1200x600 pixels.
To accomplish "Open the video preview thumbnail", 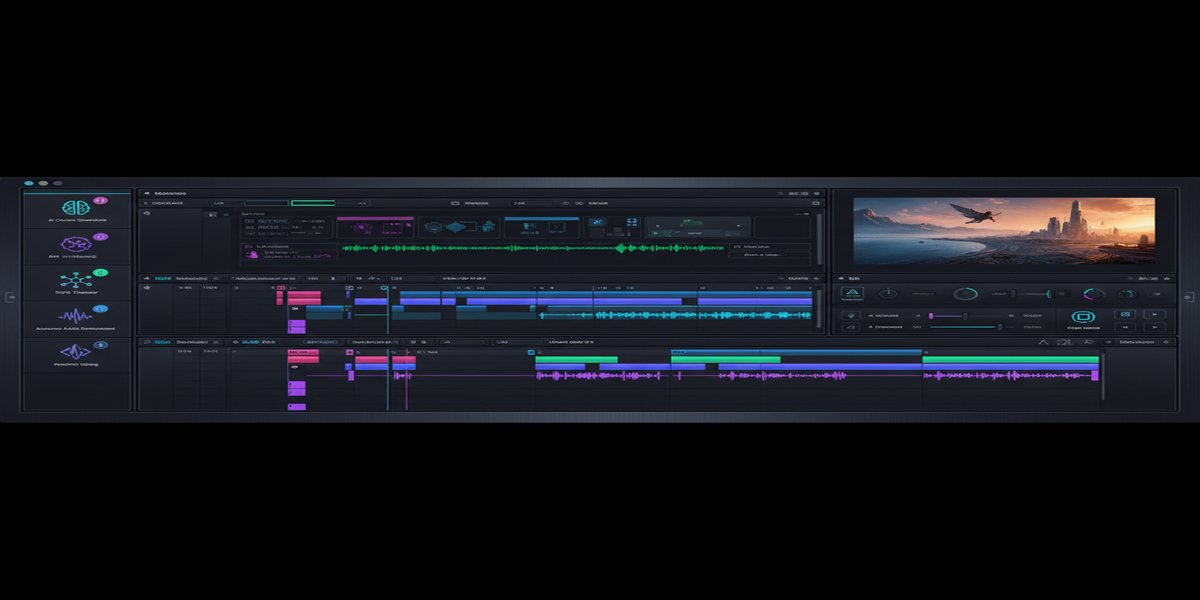I will (x=1003, y=231).
